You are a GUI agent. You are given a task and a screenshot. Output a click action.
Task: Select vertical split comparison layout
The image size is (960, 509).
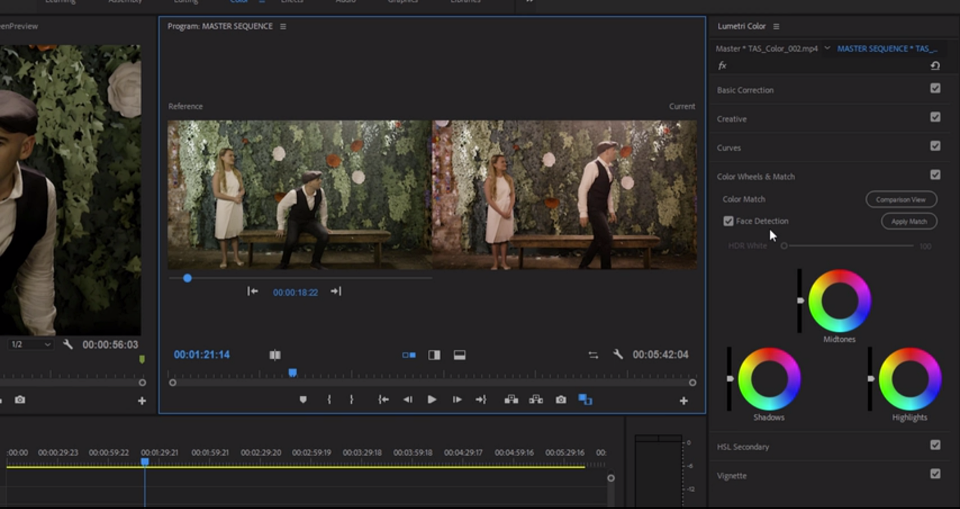coord(434,355)
